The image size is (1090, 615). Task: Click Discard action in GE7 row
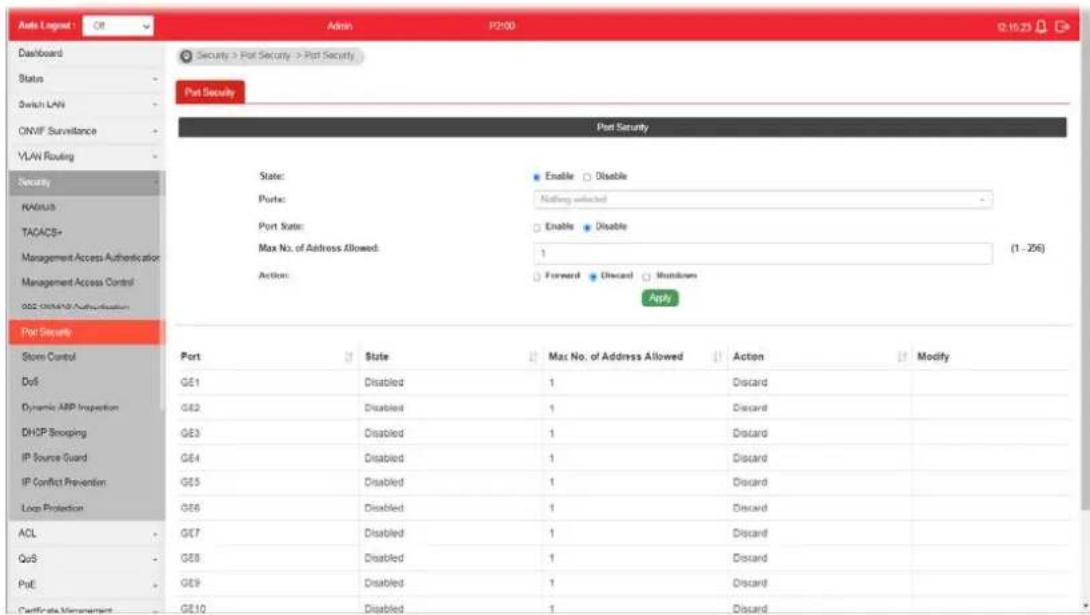click(x=750, y=533)
